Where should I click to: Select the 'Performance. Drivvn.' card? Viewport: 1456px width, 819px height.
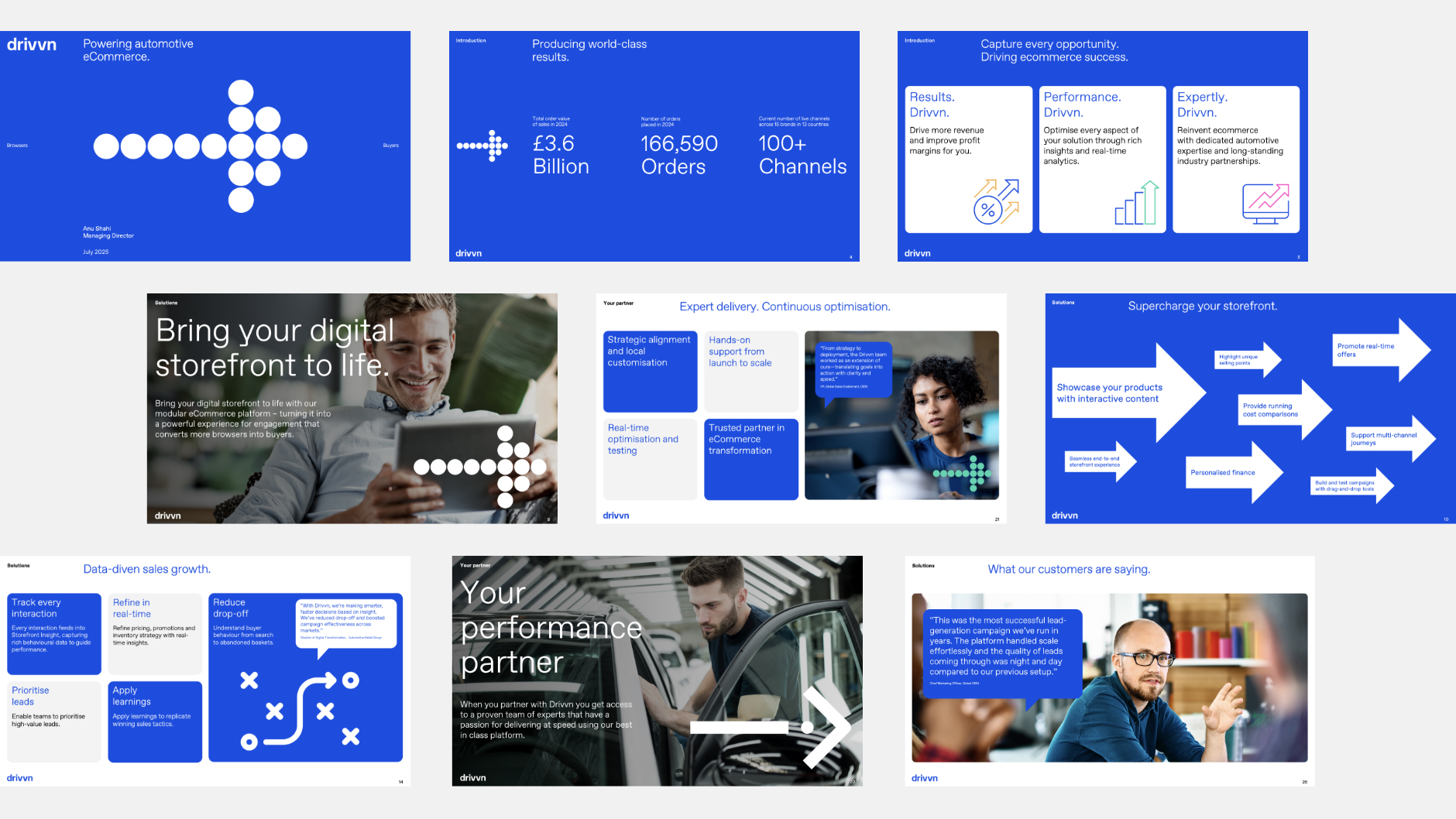click(1103, 159)
